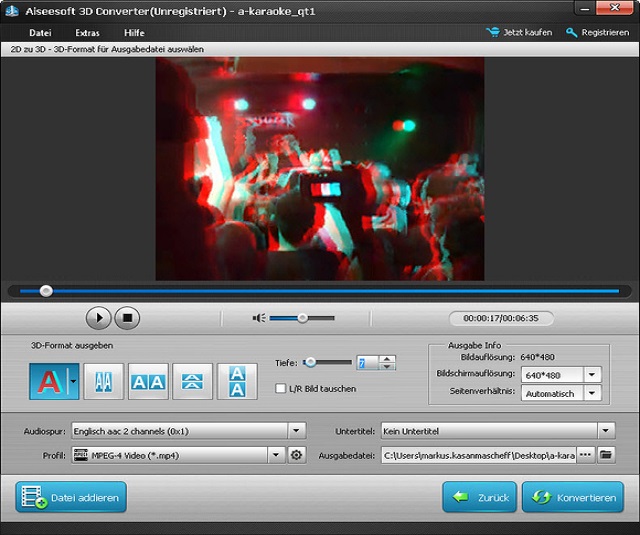Choose top-and-bottom half-height 3D format
This screenshot has height=535, width=640.
[x=193, y=381]
